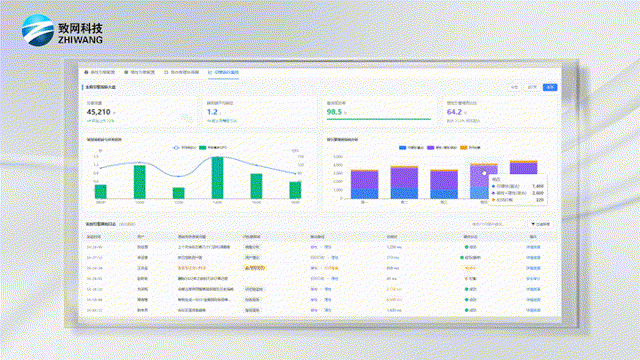Click the chart icon on the active tab

(210, 72)
